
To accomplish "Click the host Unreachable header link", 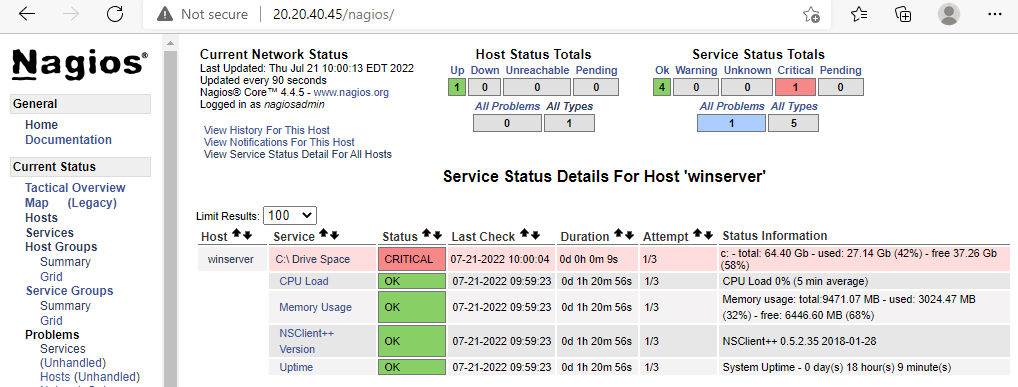I will 537,70.
